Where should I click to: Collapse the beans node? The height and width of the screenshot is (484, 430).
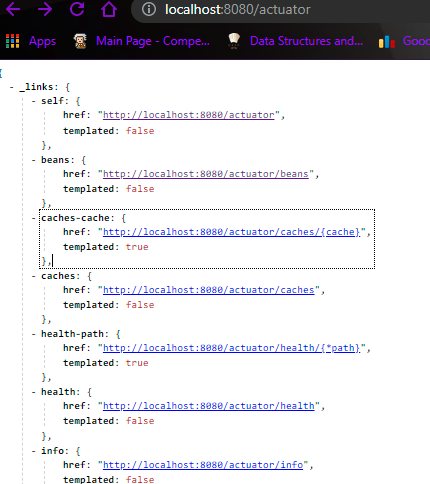click(34, 160)
